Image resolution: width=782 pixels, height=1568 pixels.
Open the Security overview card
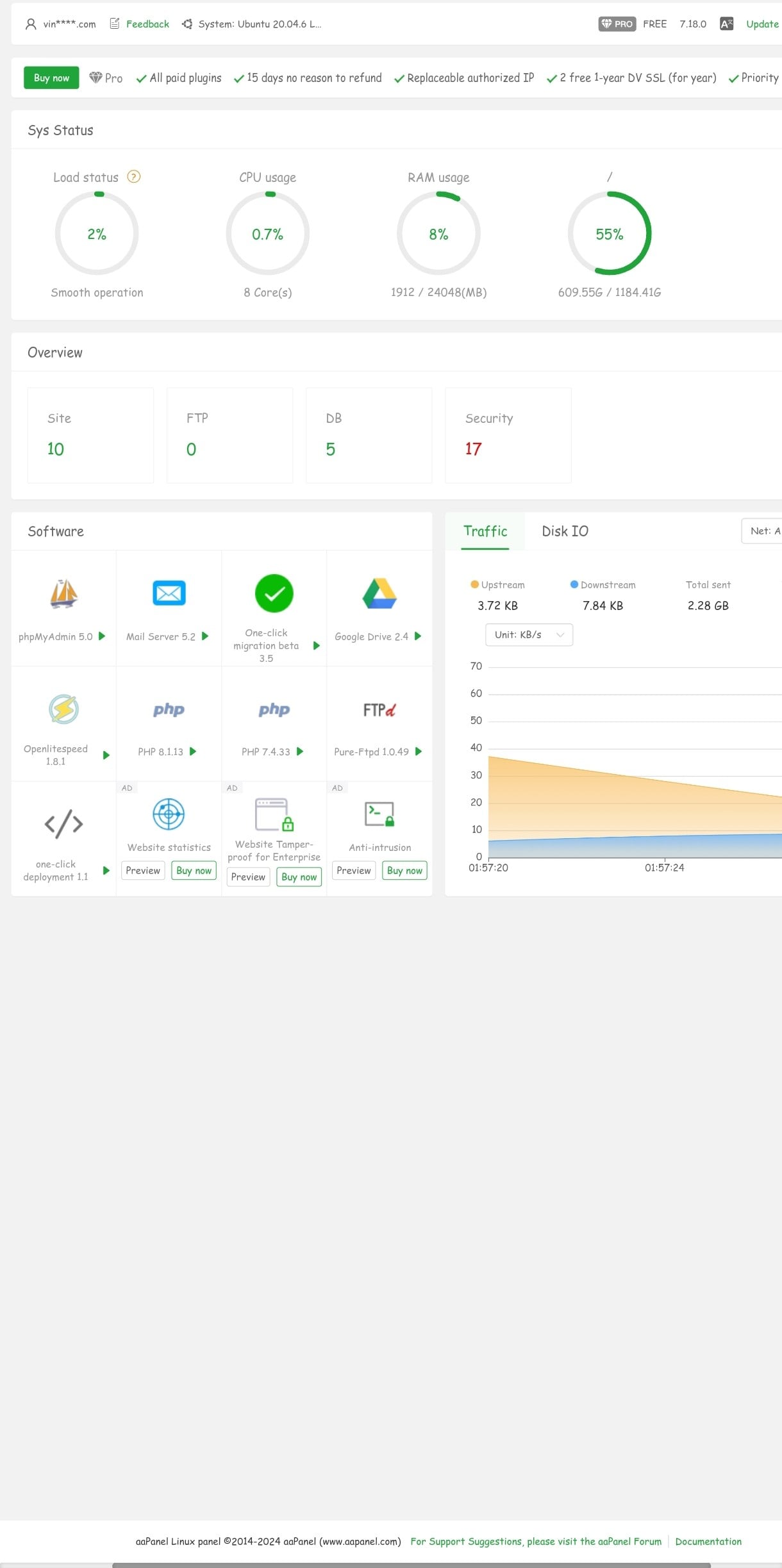coord(508,435)
